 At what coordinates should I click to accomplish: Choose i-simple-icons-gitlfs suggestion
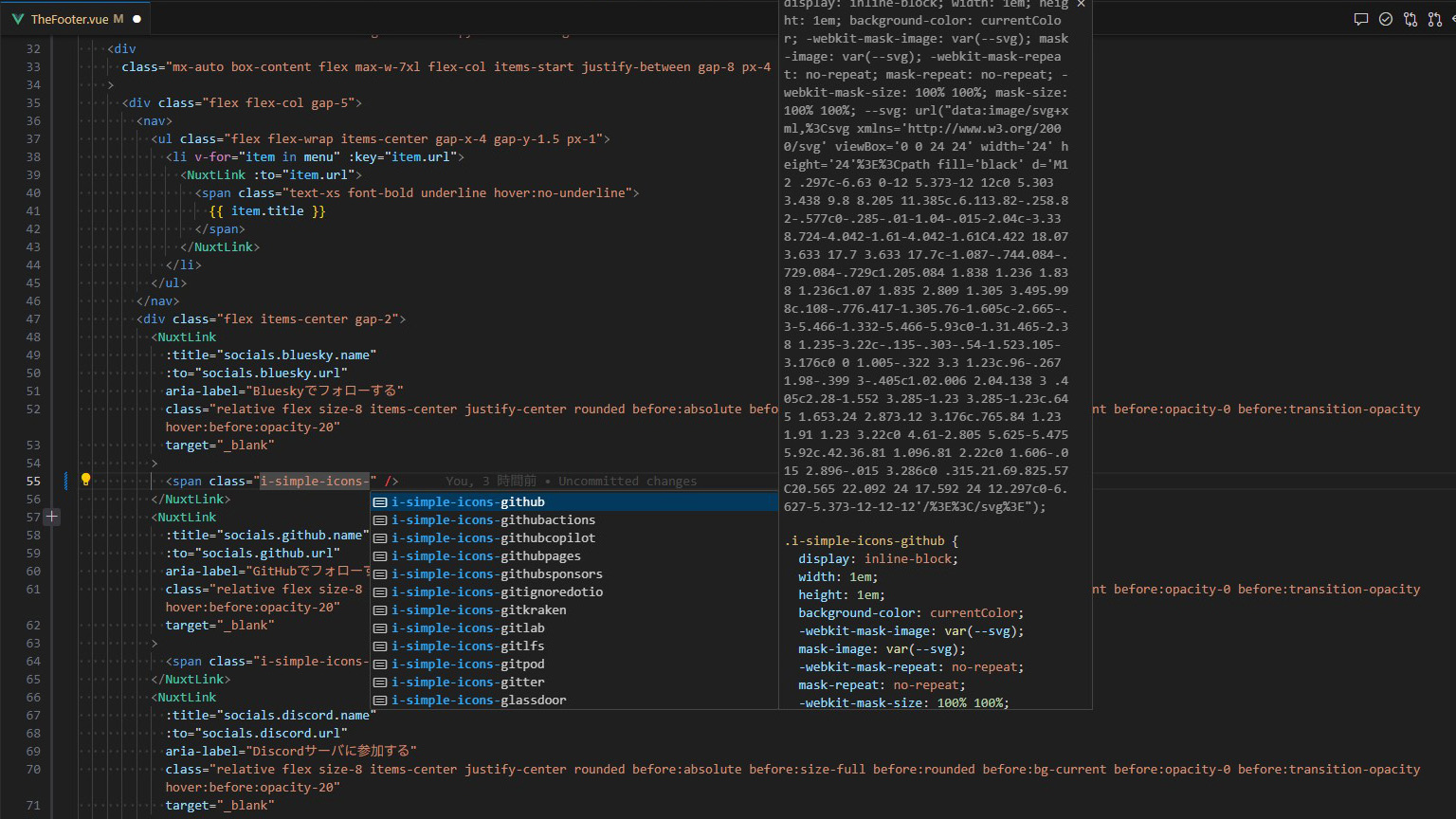573,646
